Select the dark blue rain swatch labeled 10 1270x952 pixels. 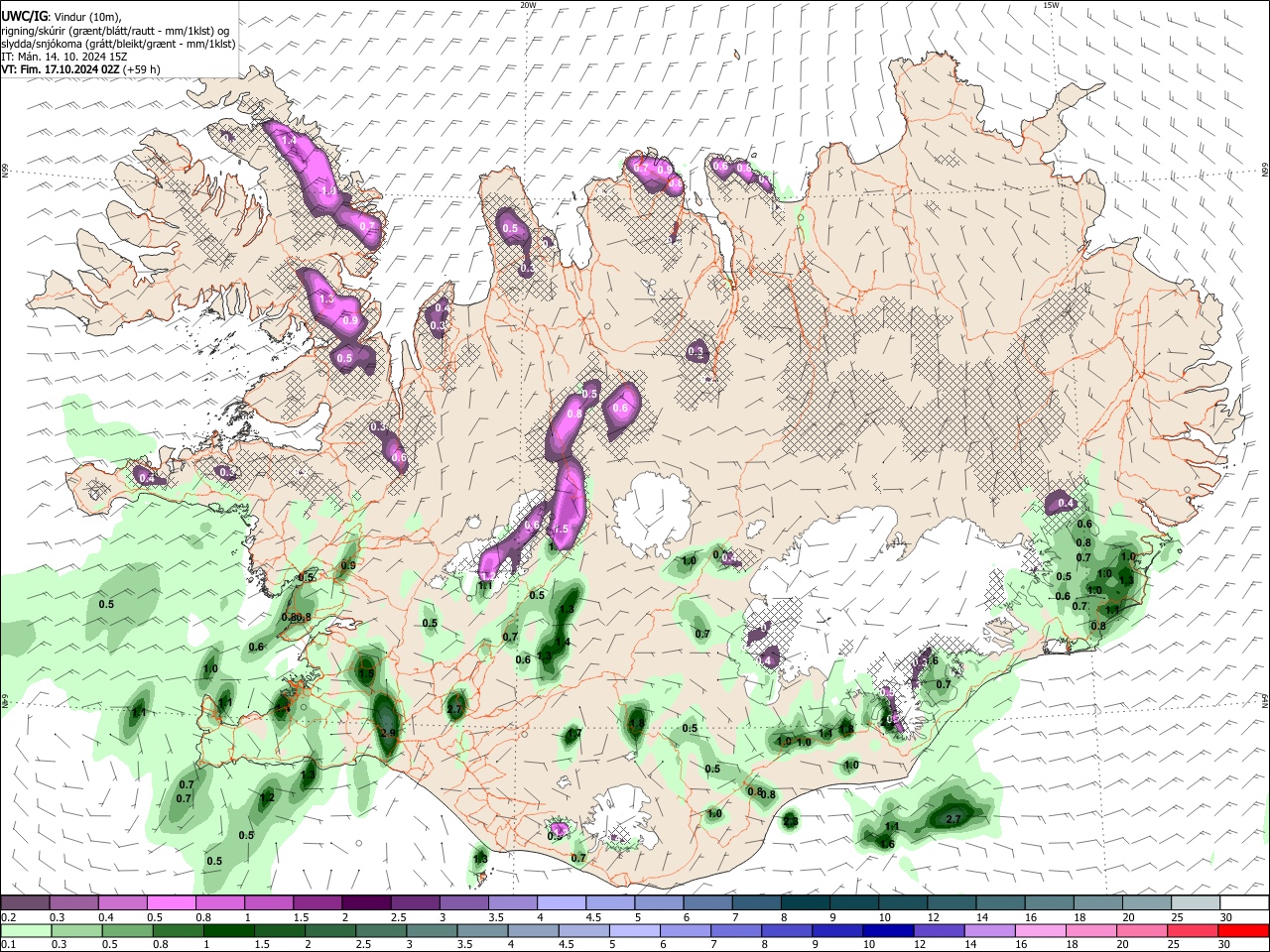pos(886,930)
